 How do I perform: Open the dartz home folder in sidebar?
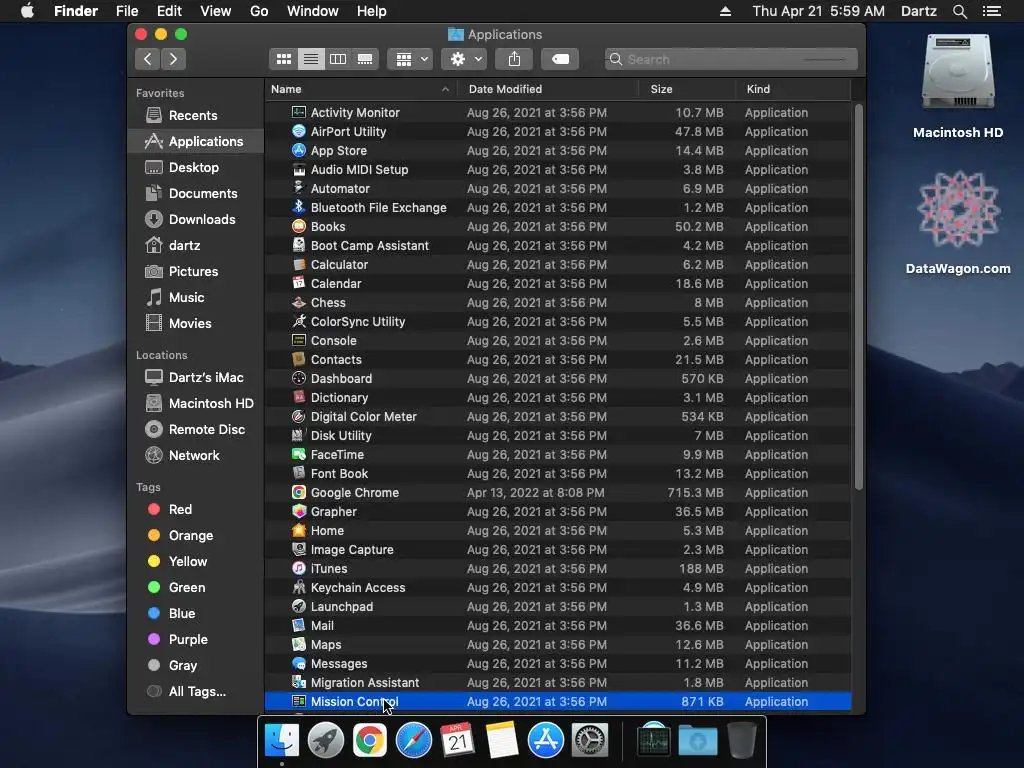pyautogui.click(x=196, y=246)
